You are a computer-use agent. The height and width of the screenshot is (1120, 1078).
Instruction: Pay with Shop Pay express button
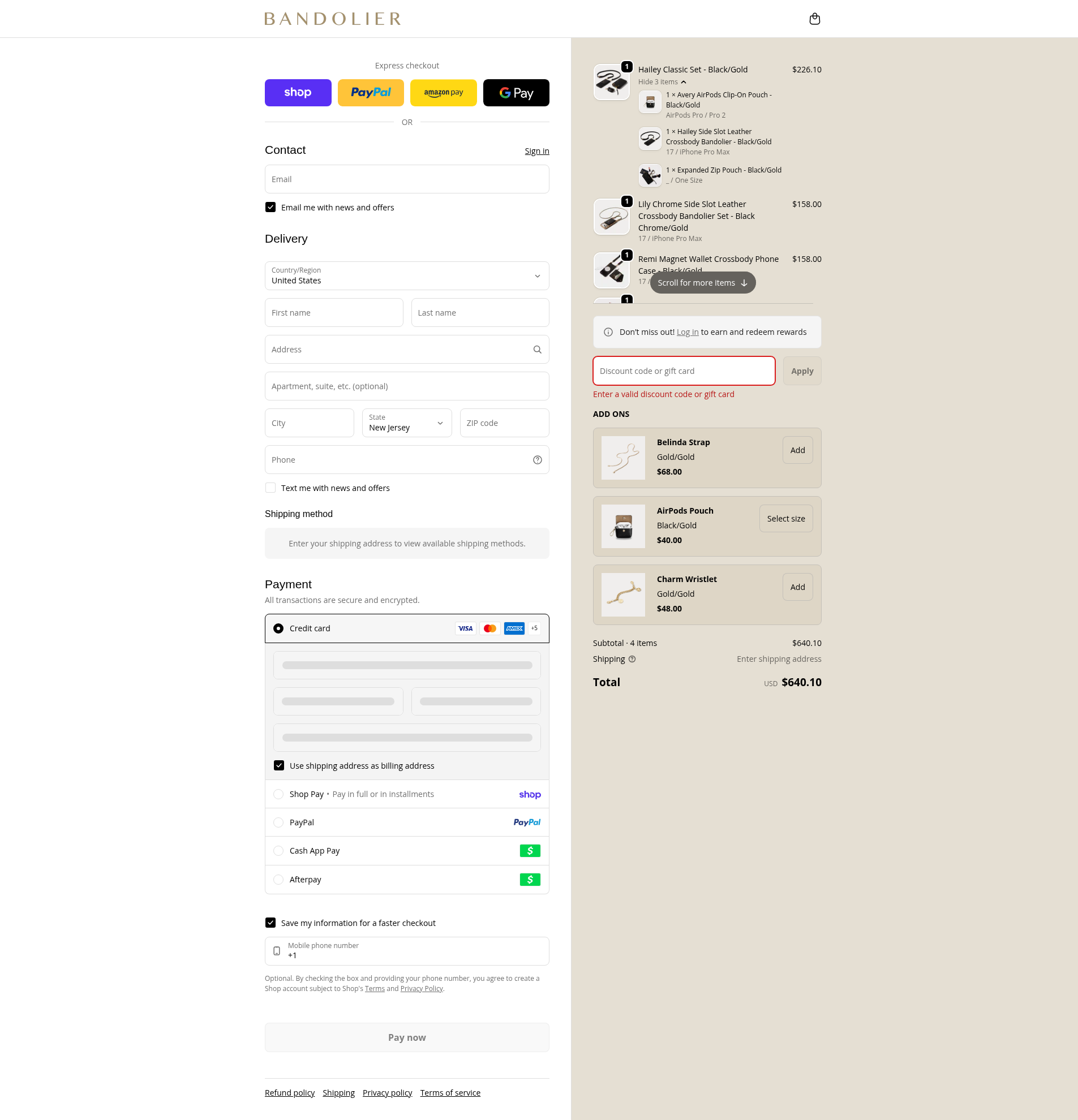(297, 93)
